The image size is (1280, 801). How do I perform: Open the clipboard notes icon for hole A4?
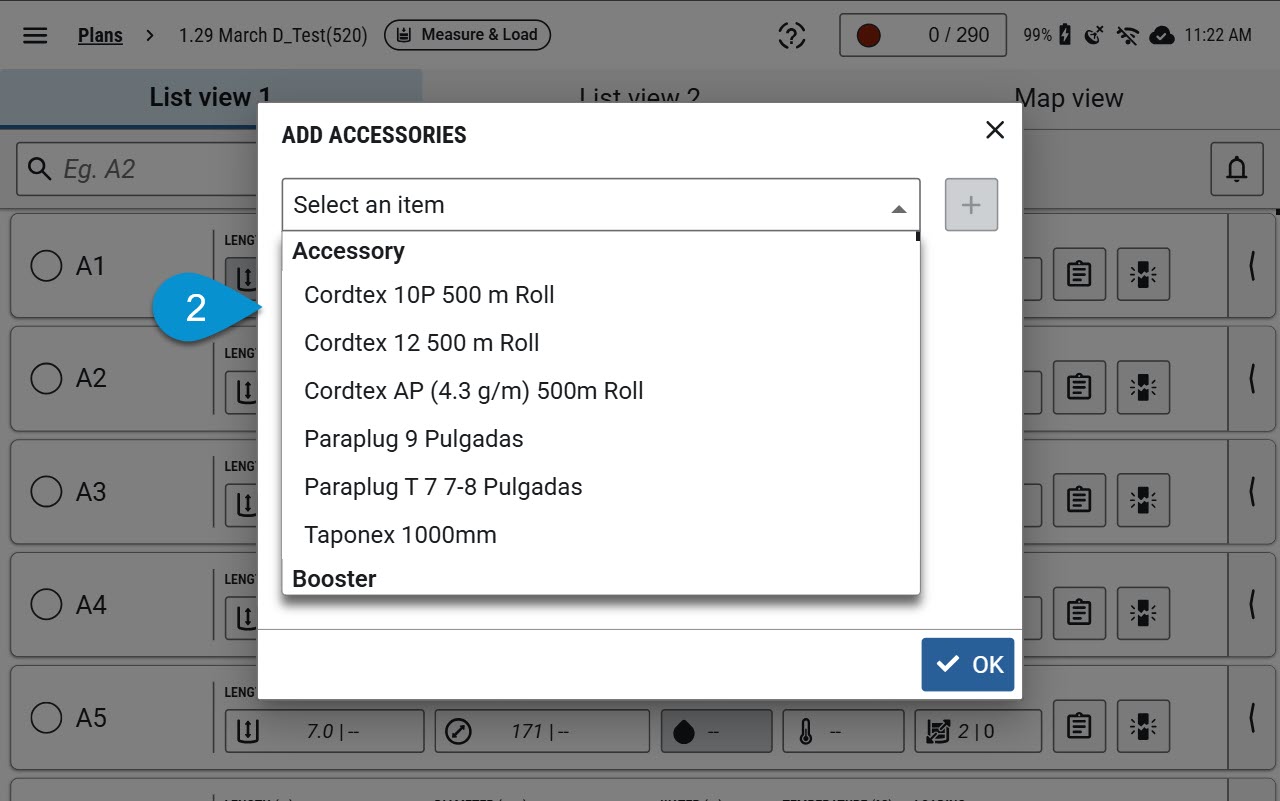1079,612
